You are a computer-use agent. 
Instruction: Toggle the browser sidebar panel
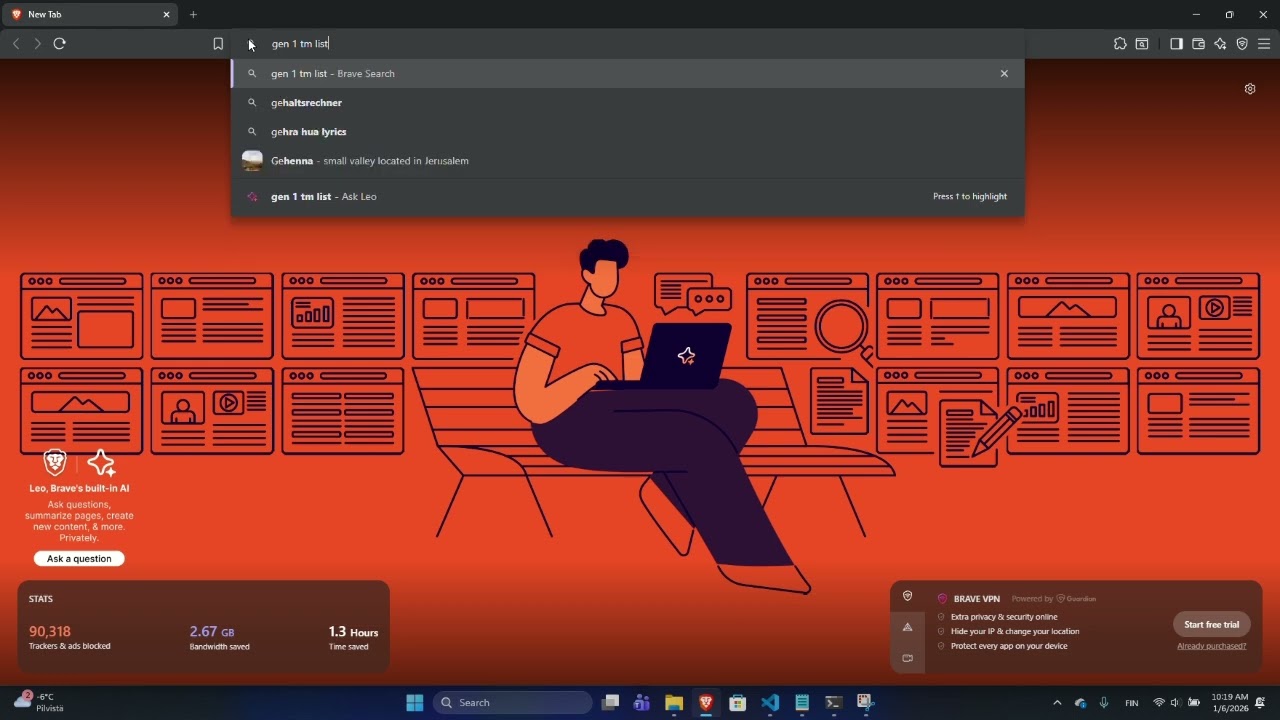(1176, 44)
